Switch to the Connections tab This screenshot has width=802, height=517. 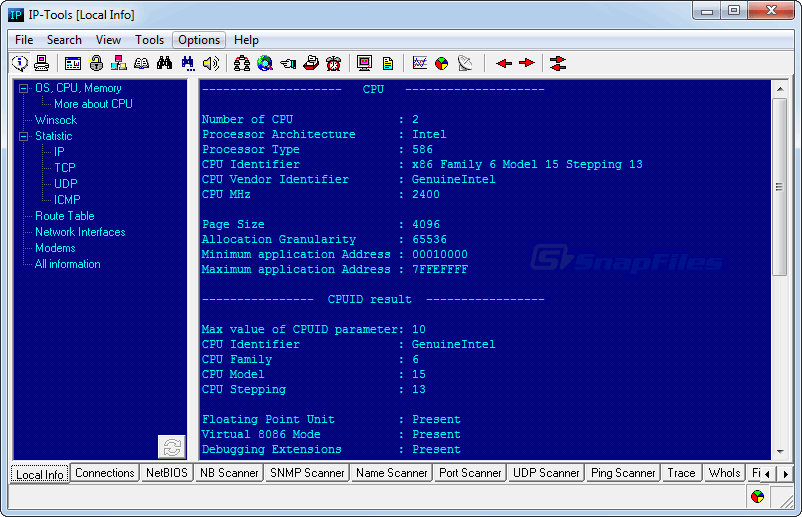(x=105, y=473)
